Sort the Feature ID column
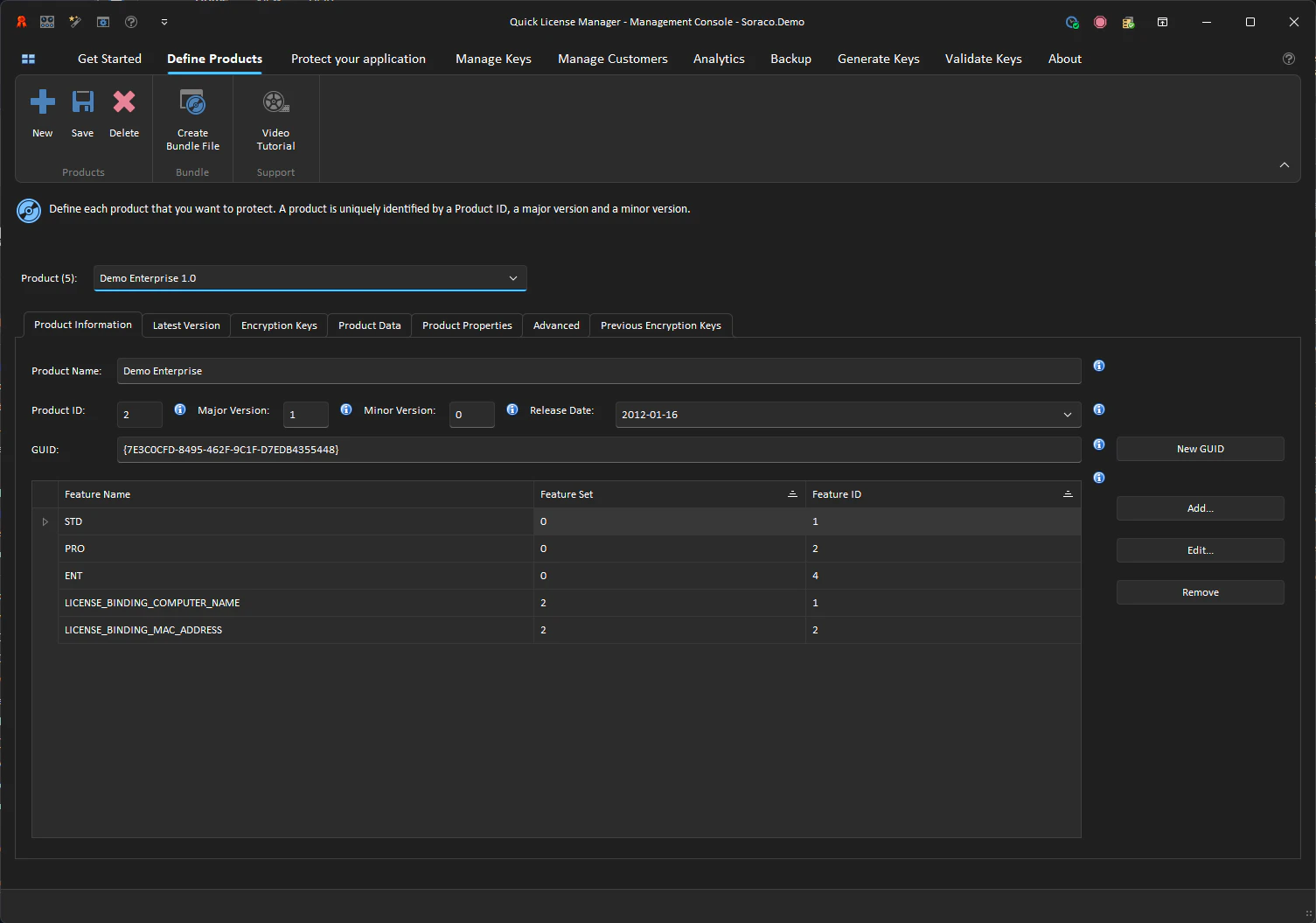The width and height of the screenshot is (1316, 923). point(1068,493)
